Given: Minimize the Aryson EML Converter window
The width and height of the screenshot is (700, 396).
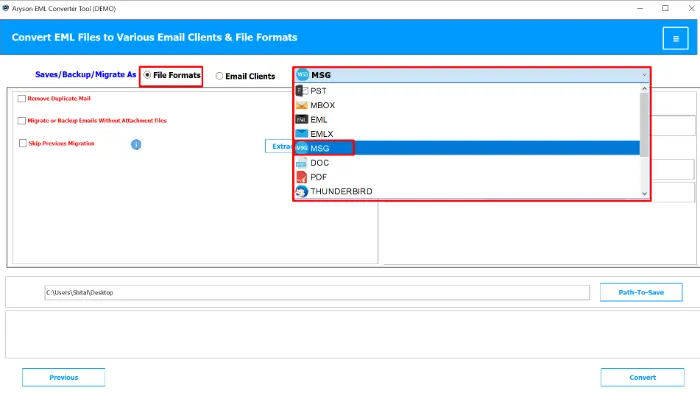Looking at the screenshot, I should tap(640, 8).
